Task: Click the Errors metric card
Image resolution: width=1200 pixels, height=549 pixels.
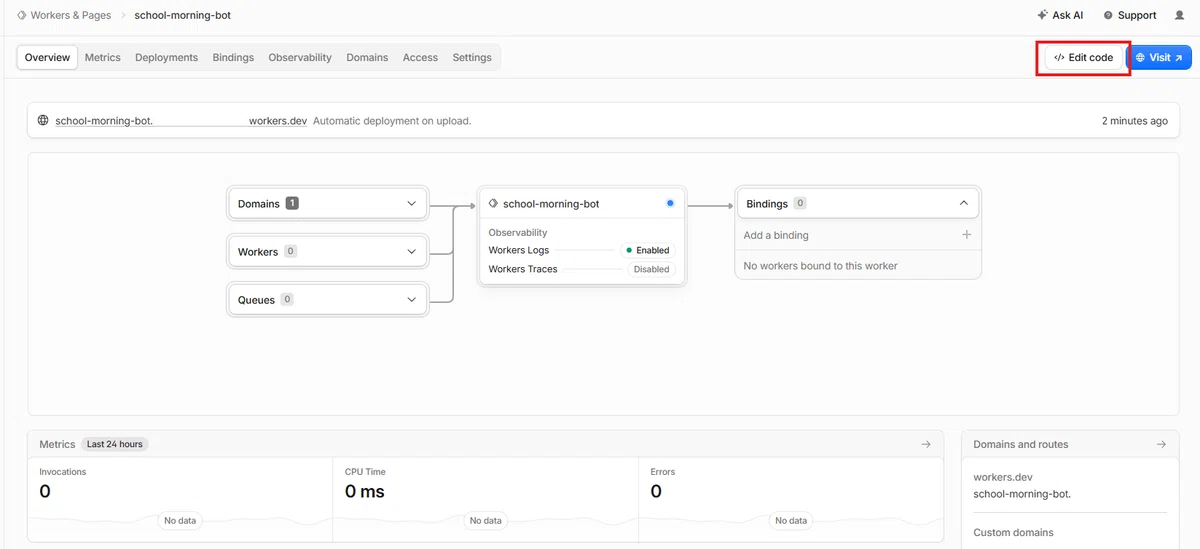Action: [791, 500]
